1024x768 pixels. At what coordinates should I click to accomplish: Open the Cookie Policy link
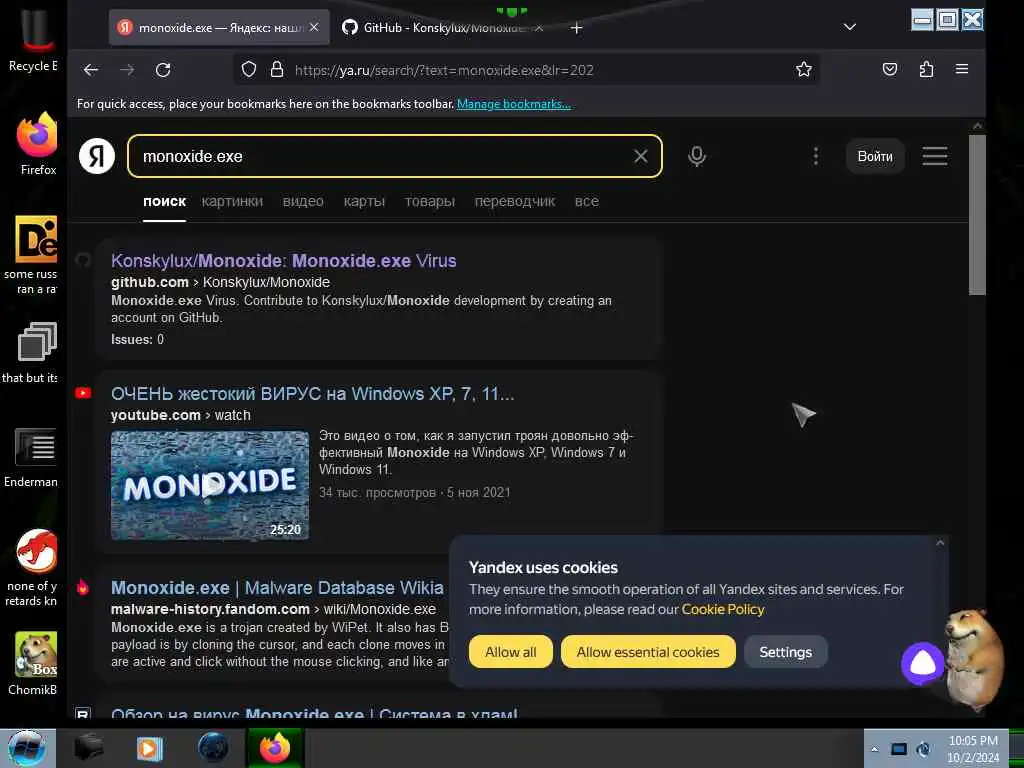pyautogui.click(x=723, y=609)
